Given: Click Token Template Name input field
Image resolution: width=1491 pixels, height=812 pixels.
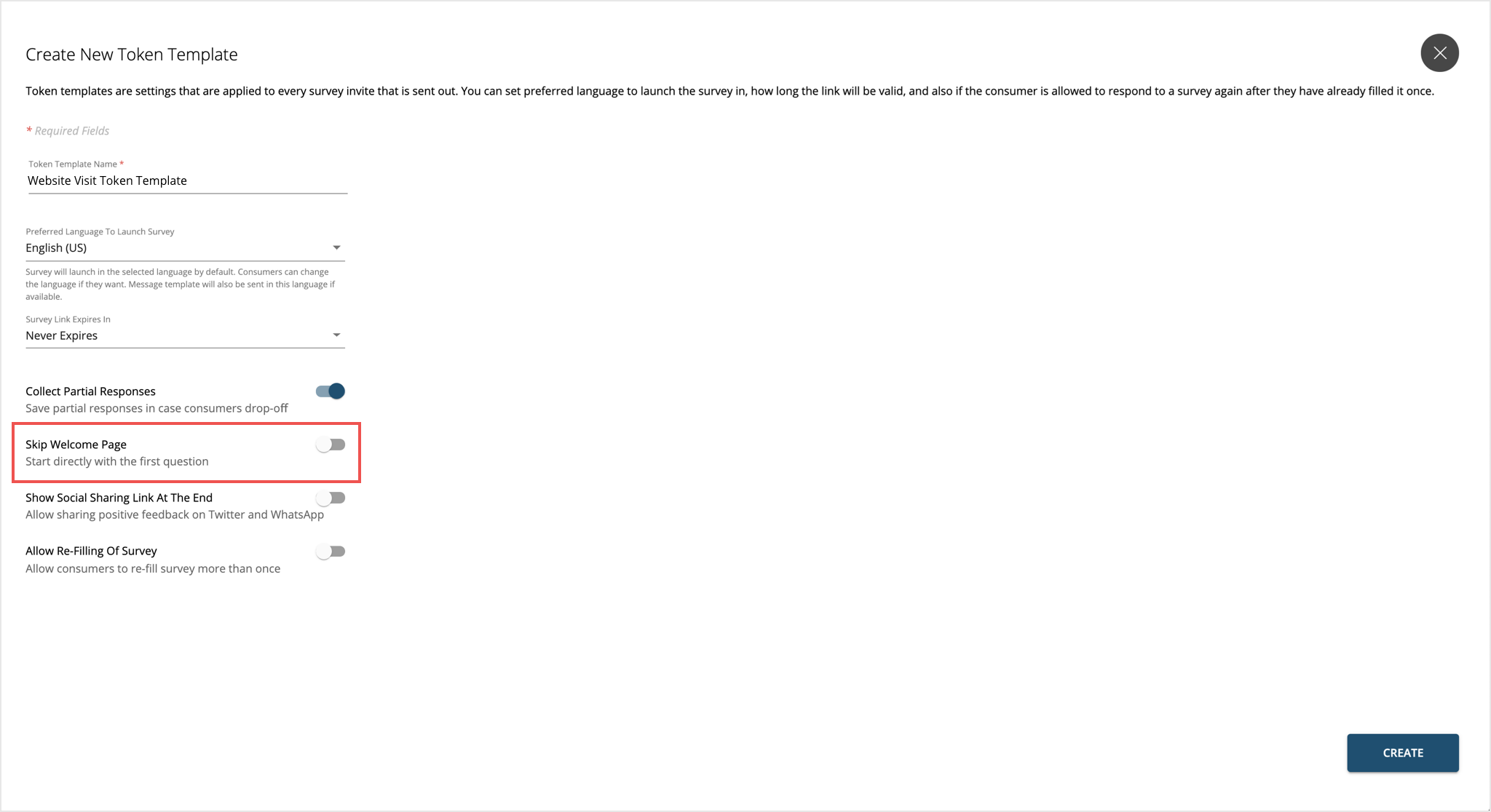Looking at the screenshot, I should click(186, 180).
